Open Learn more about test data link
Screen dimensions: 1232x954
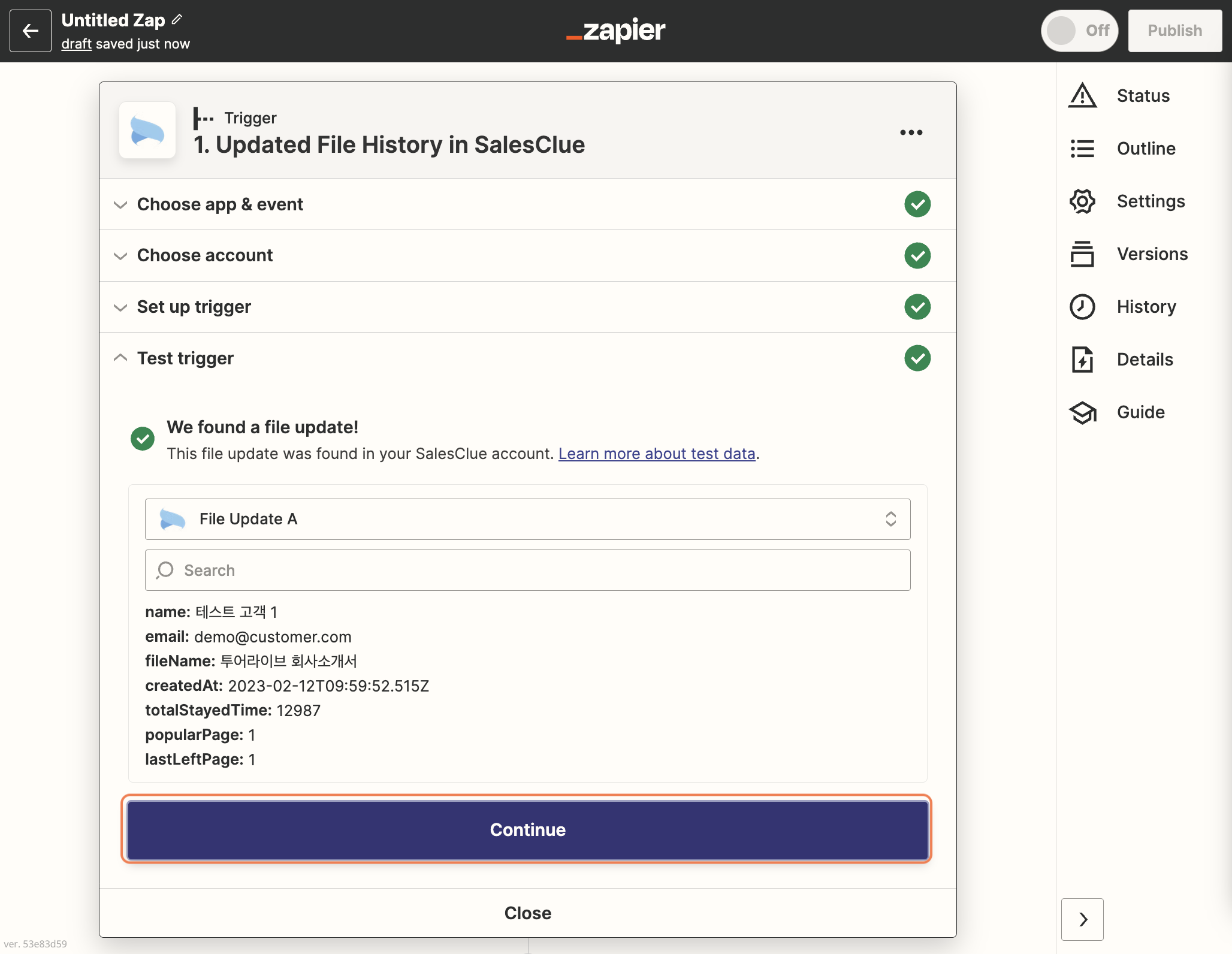(x=657, y=454)
